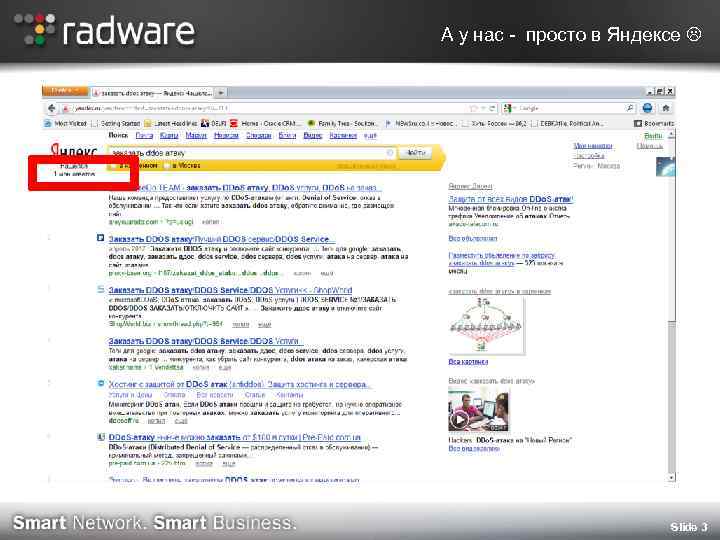
Task: Open the NEWSru.co.il bookmark
Action: (421, 123)
